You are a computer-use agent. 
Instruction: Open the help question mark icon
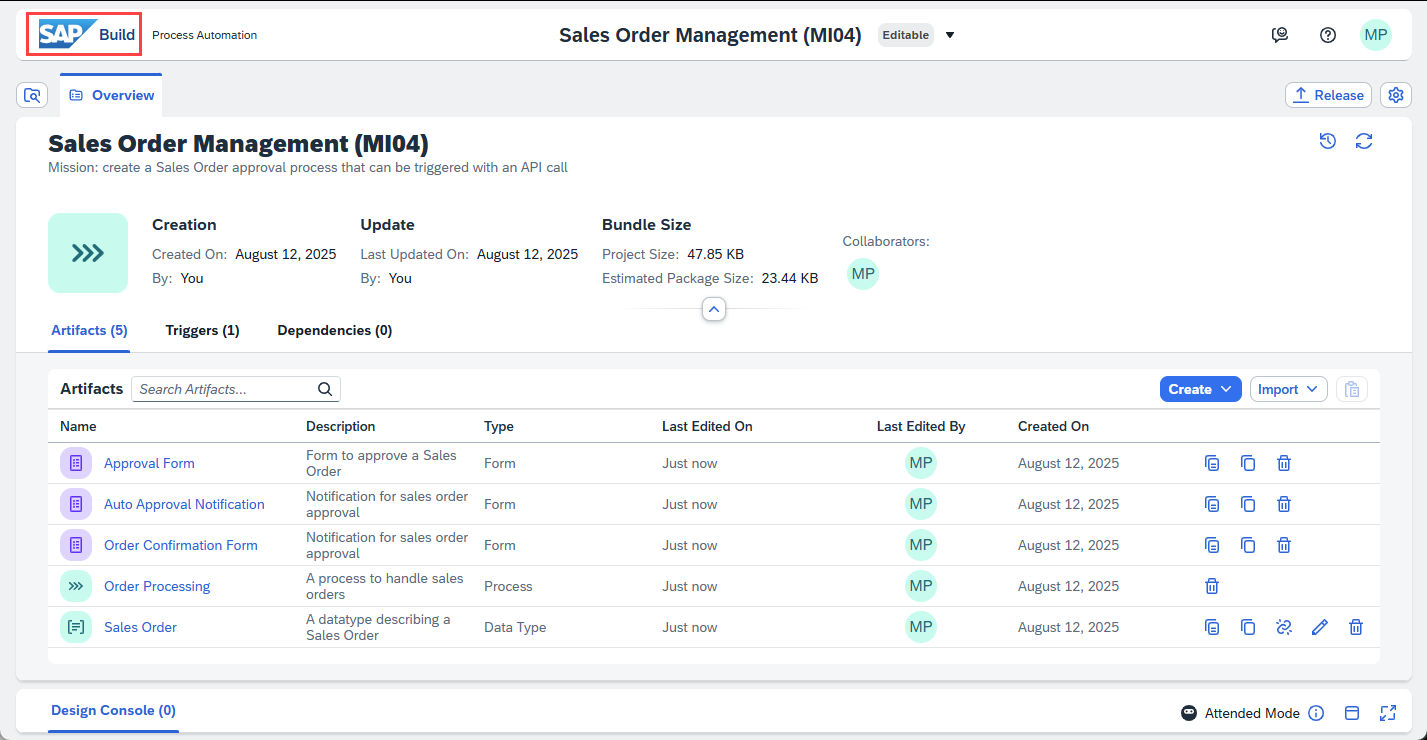point(1328,35)
